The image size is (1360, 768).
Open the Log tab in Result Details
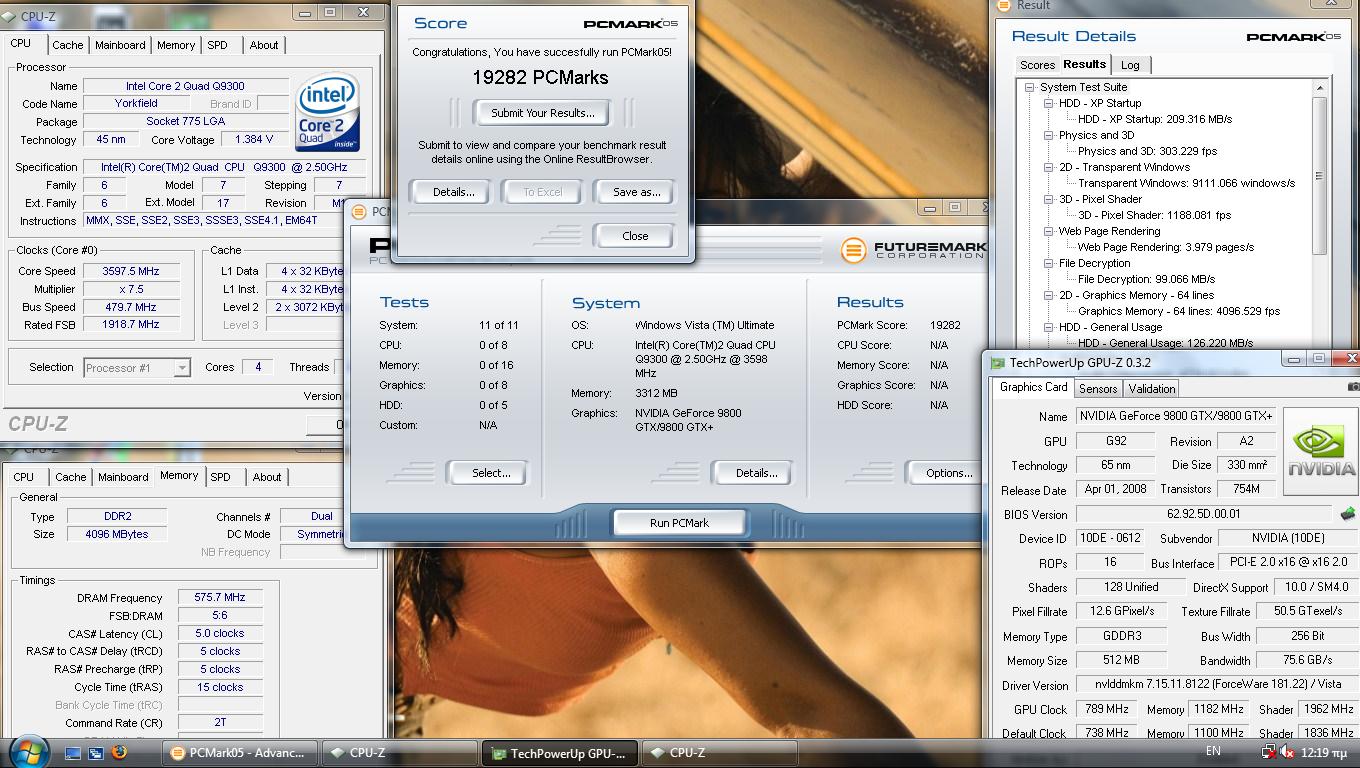pyautogui.click(x=1130, y=65)
